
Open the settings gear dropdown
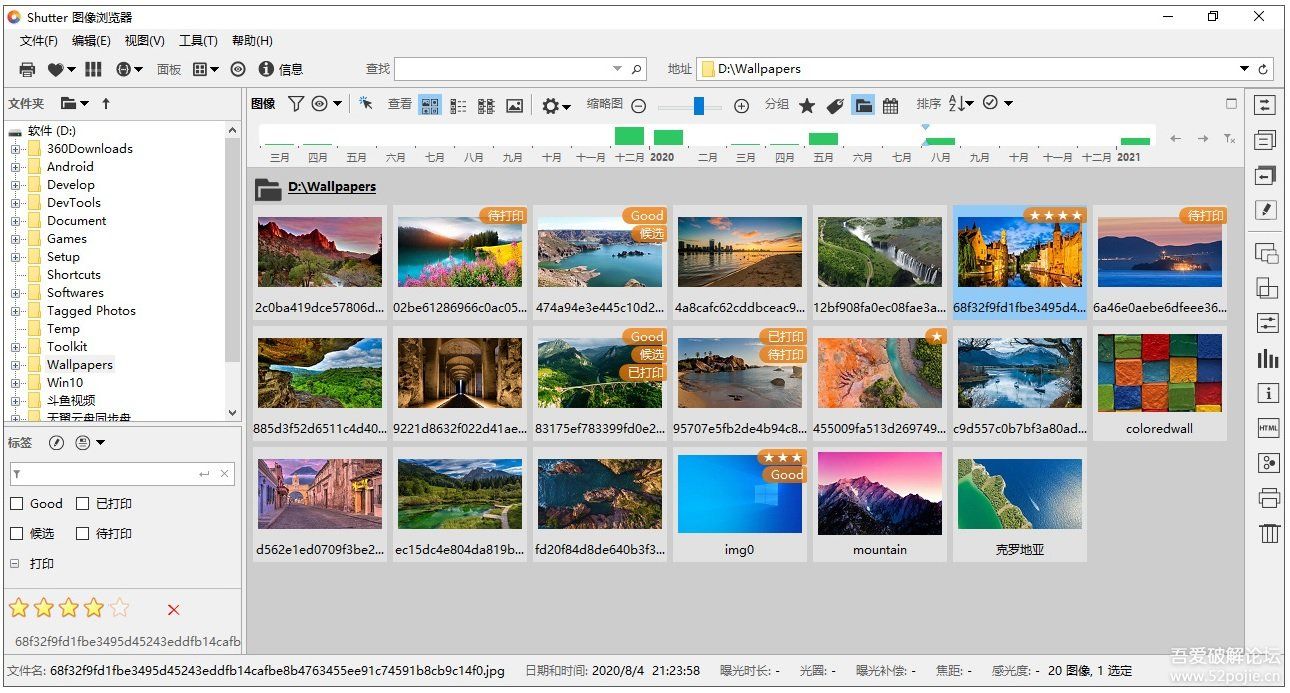(x=555, y=105)
